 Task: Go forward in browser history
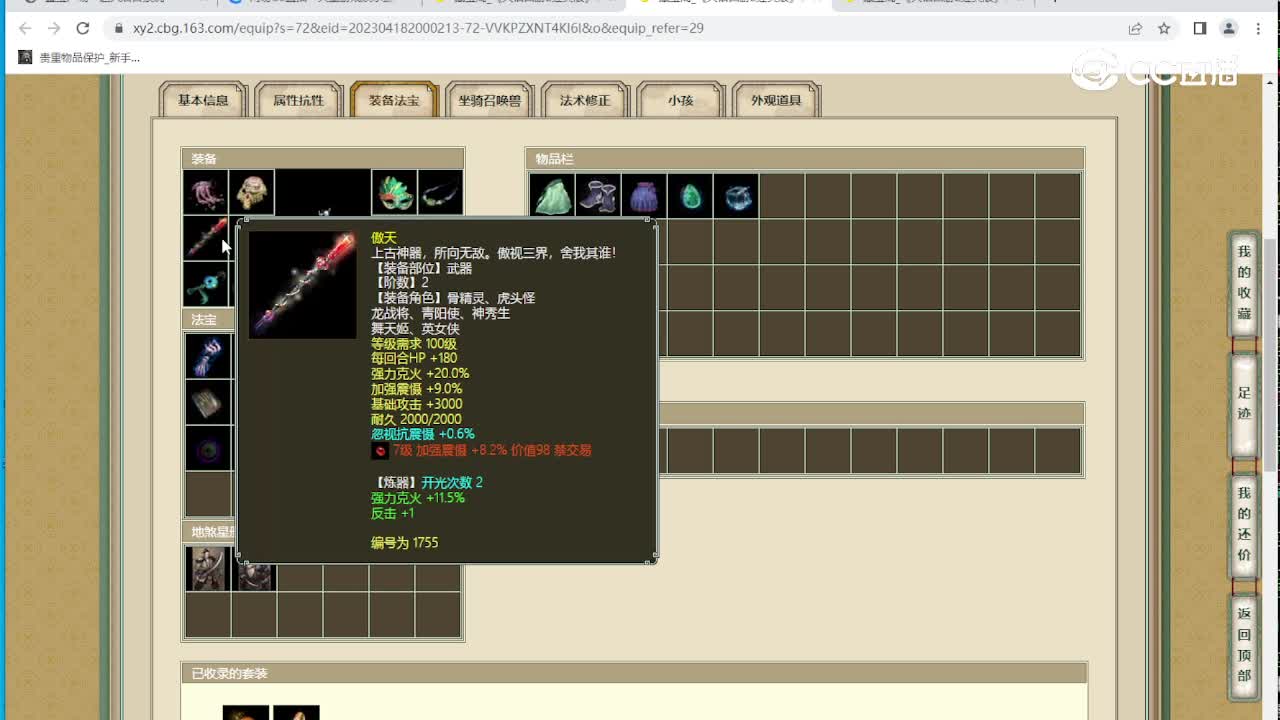coord(54,28)
